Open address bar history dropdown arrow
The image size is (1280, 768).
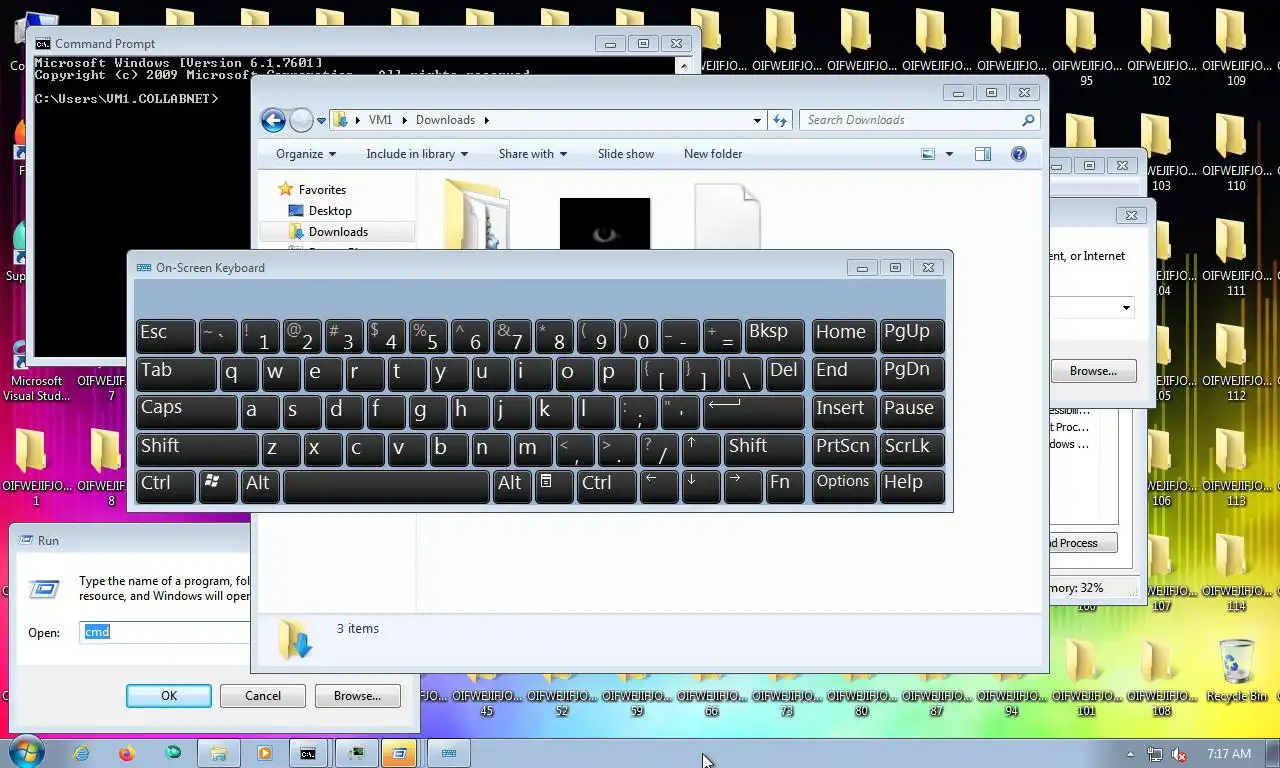(x=757, y=120)
